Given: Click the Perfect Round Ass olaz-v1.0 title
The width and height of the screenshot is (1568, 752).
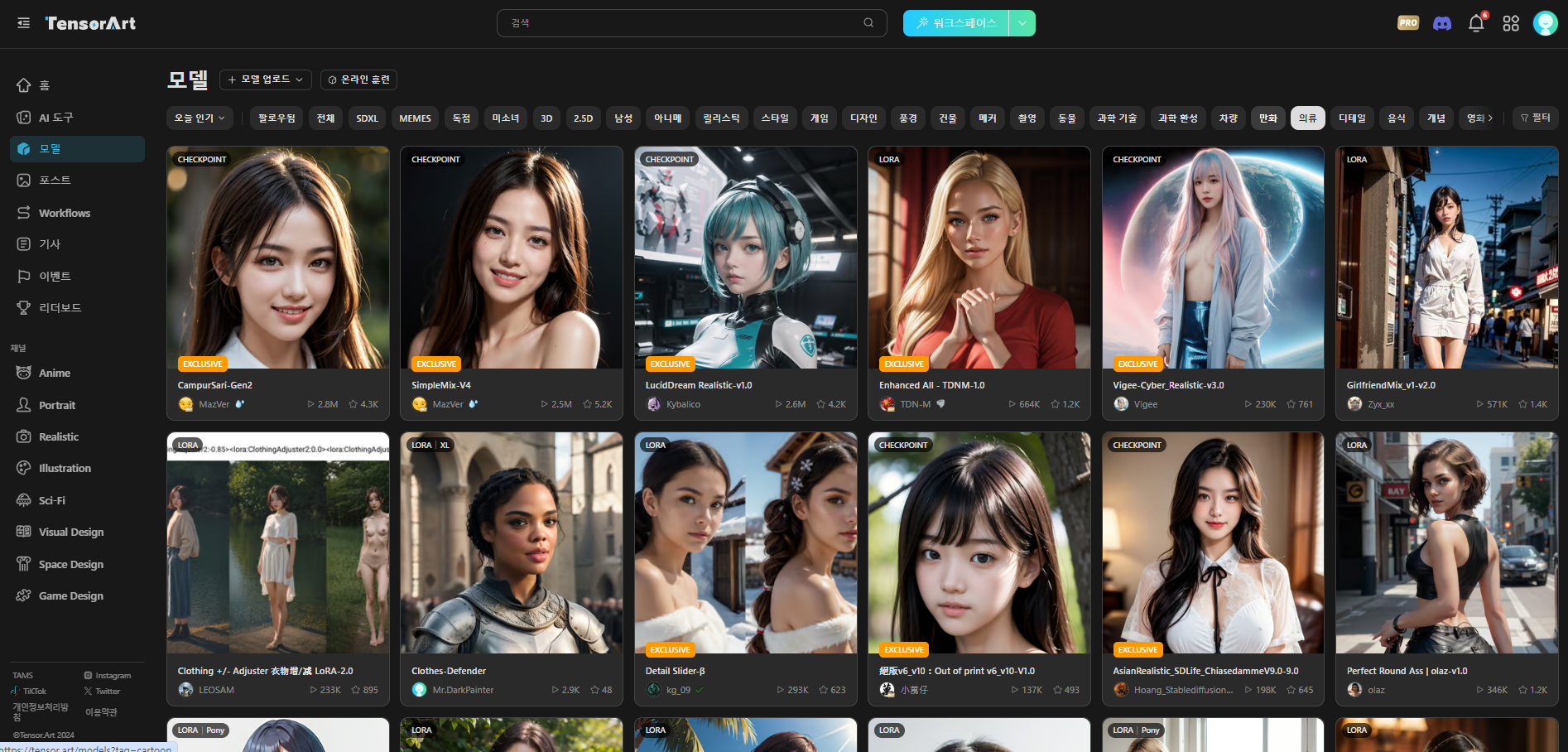Looking at the screenshot, I should point(1407,671).
